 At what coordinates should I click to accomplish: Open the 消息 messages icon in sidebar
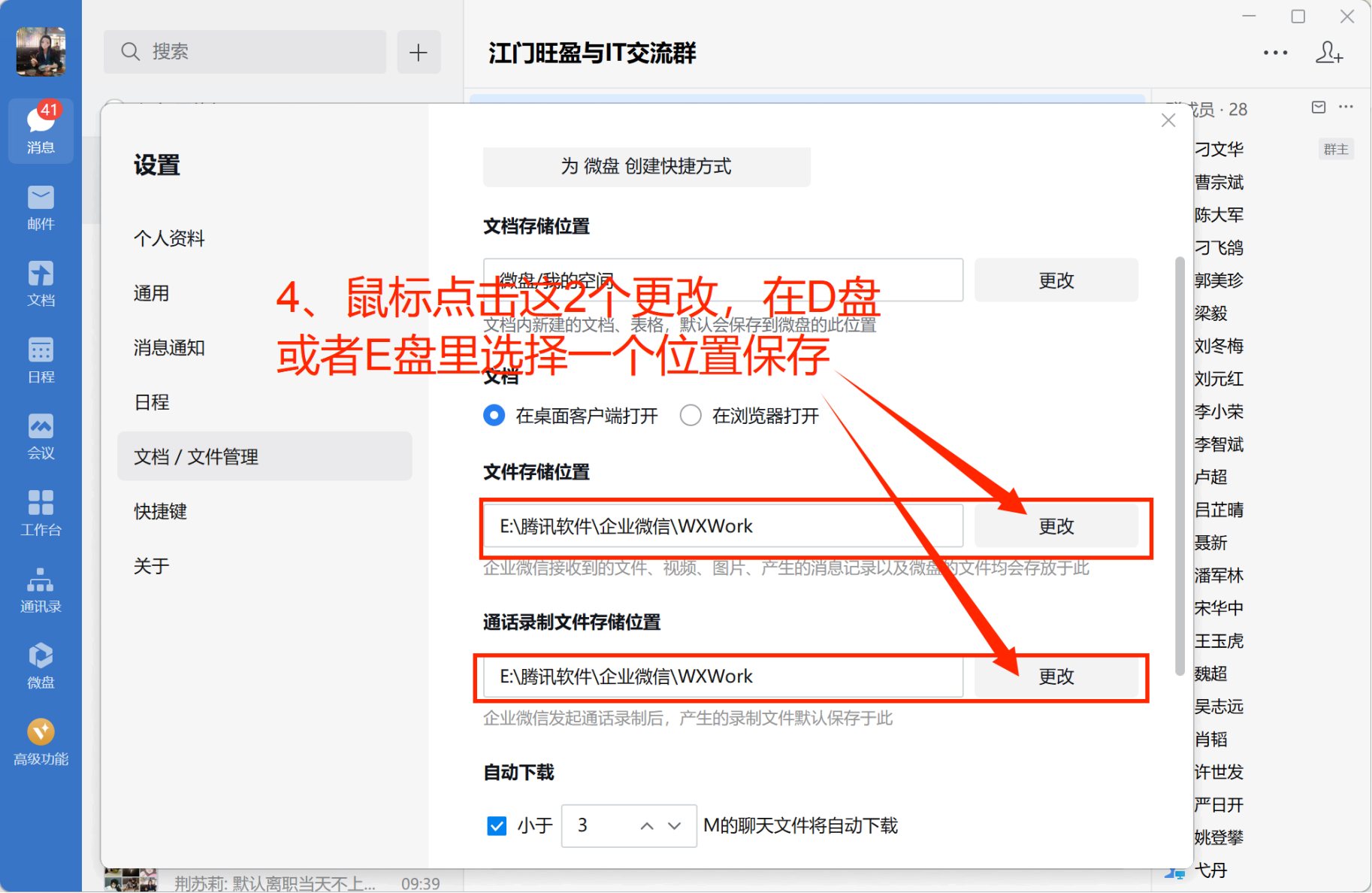click(41, 130)
